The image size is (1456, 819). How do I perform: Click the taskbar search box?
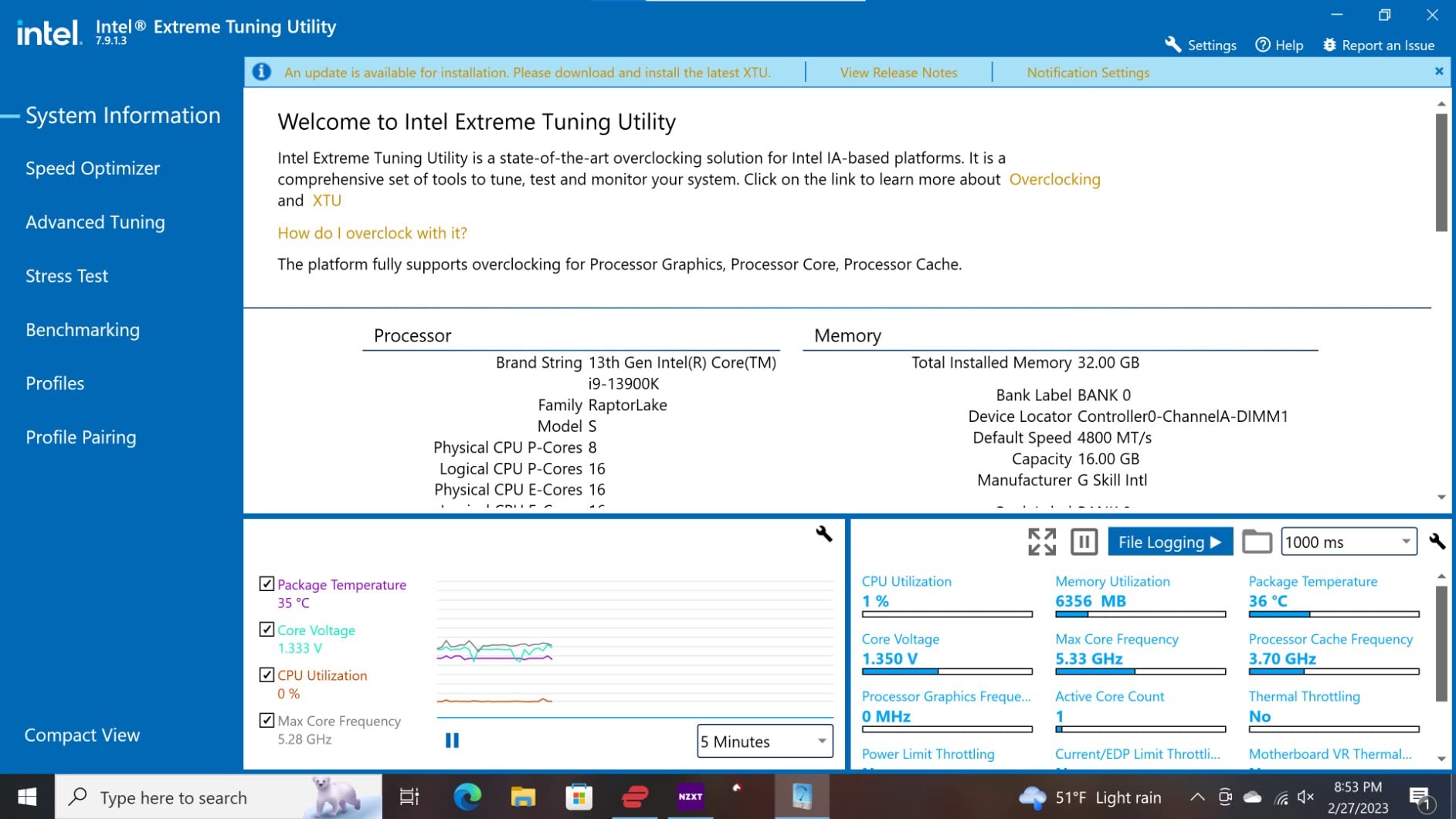click(x=219, y=797)
